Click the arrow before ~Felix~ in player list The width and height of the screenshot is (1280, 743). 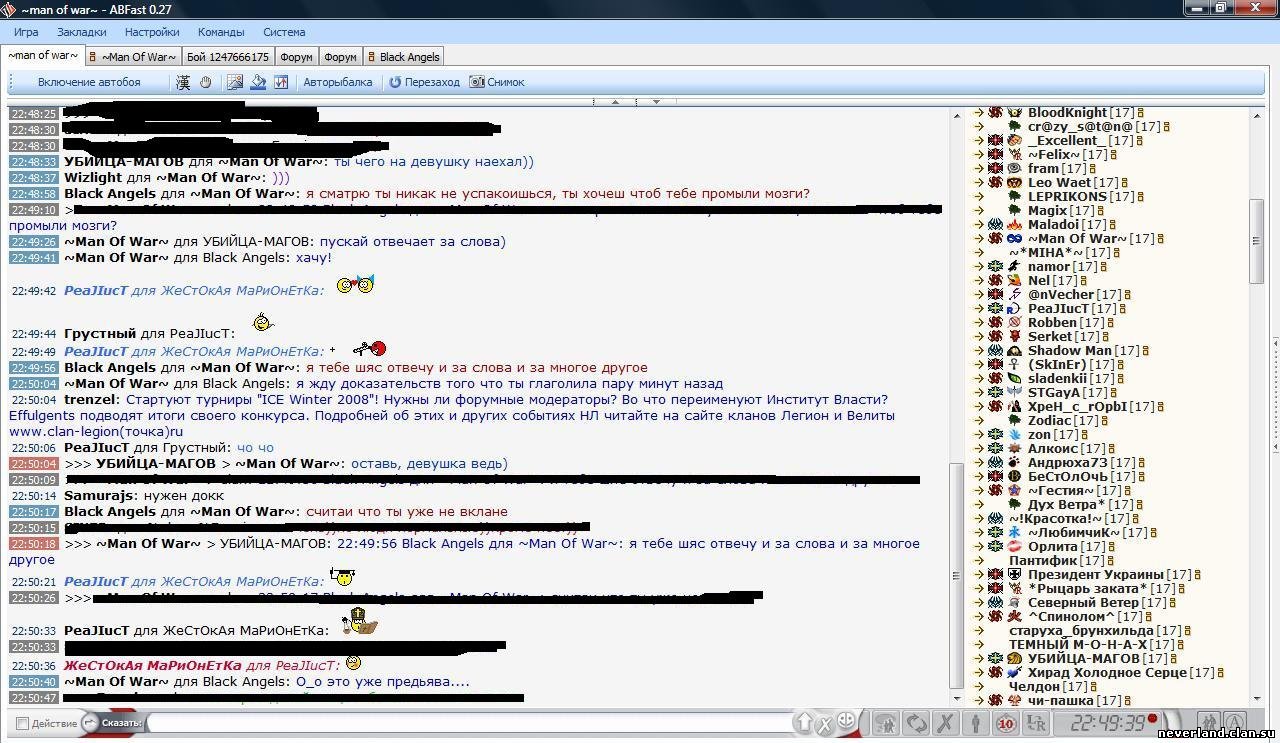[x=980, y=155]
